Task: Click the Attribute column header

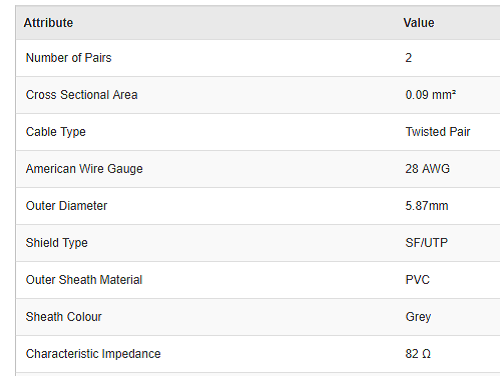Action: pos(48,23)
